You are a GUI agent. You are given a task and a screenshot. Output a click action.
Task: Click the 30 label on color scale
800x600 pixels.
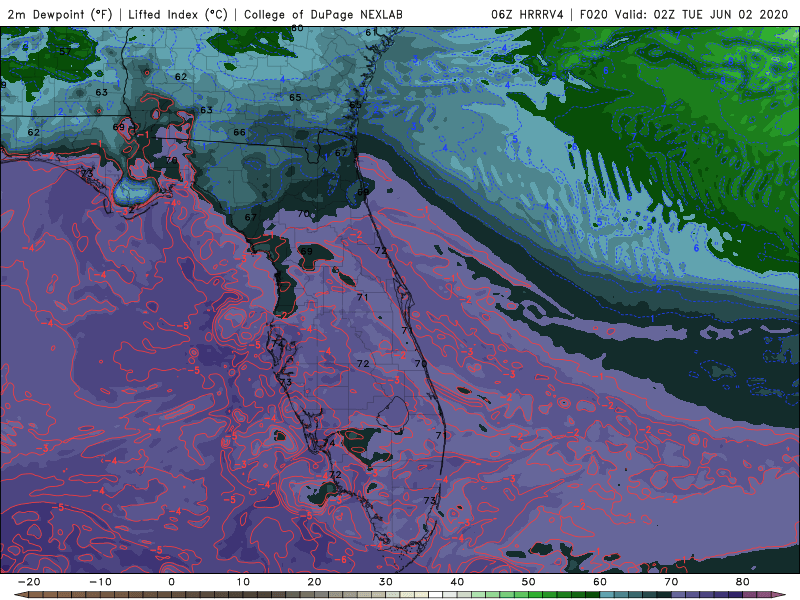[386, 582]
